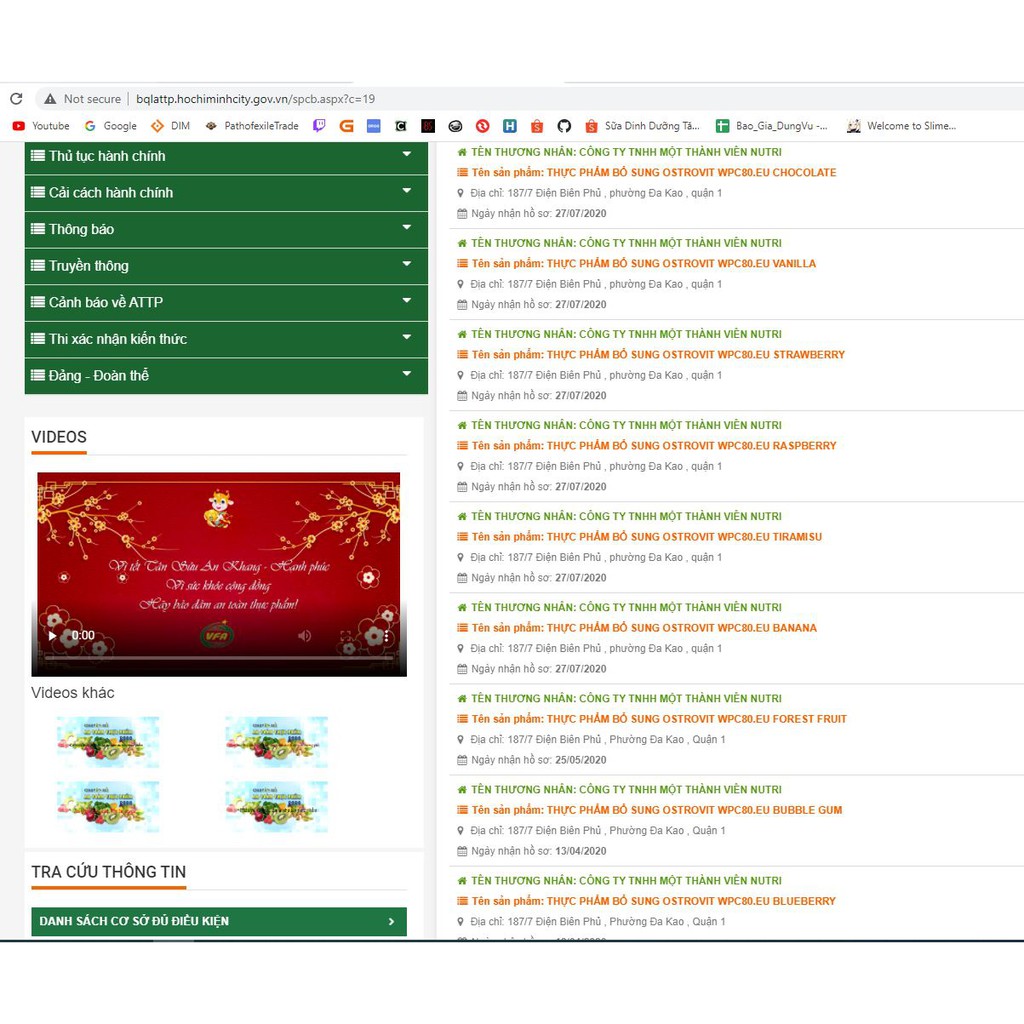Open the DIM bookmark
The image size is (1024, 1024).
[x=170, y=126]
